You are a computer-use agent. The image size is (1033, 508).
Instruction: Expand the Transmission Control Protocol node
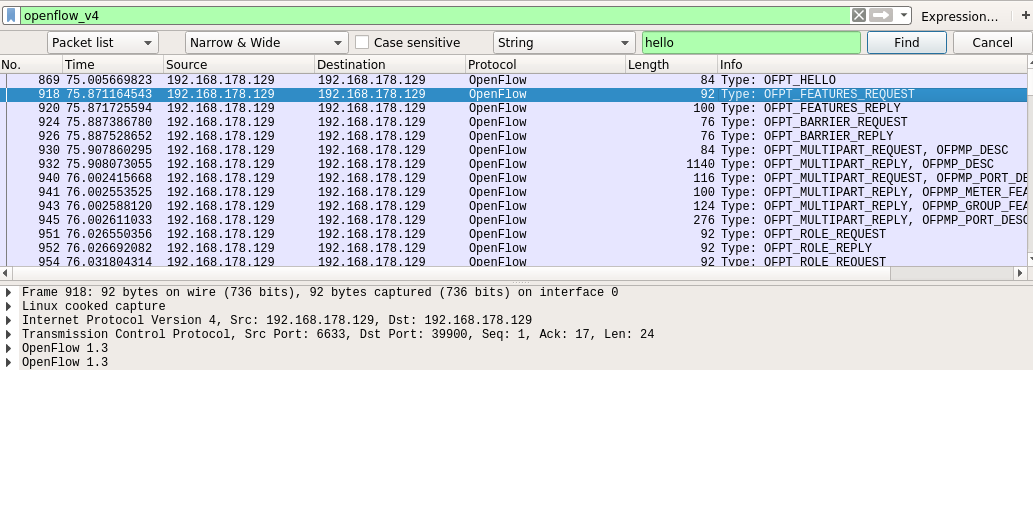[9, 334]
